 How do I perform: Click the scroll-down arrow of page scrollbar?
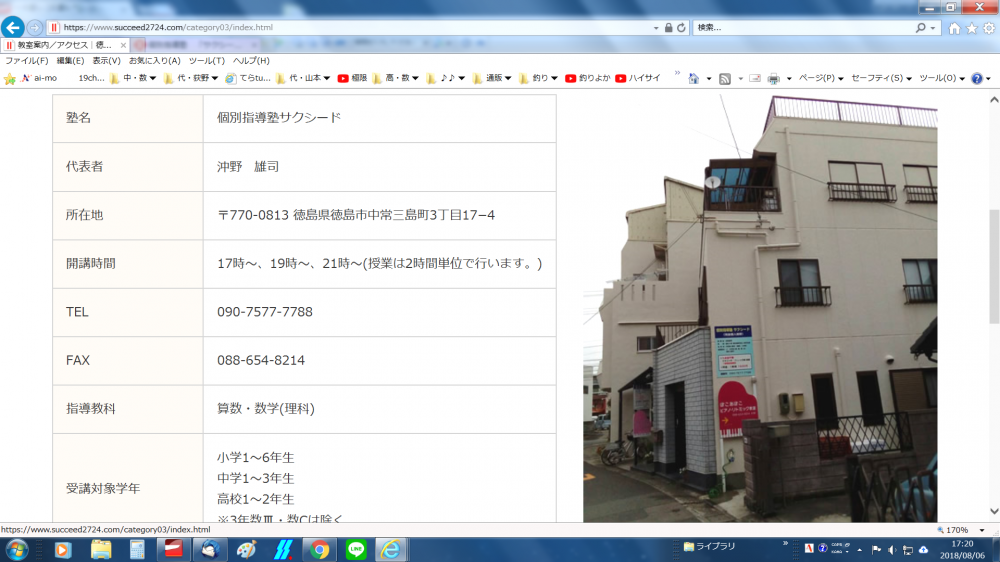click(x=994, y=511)
